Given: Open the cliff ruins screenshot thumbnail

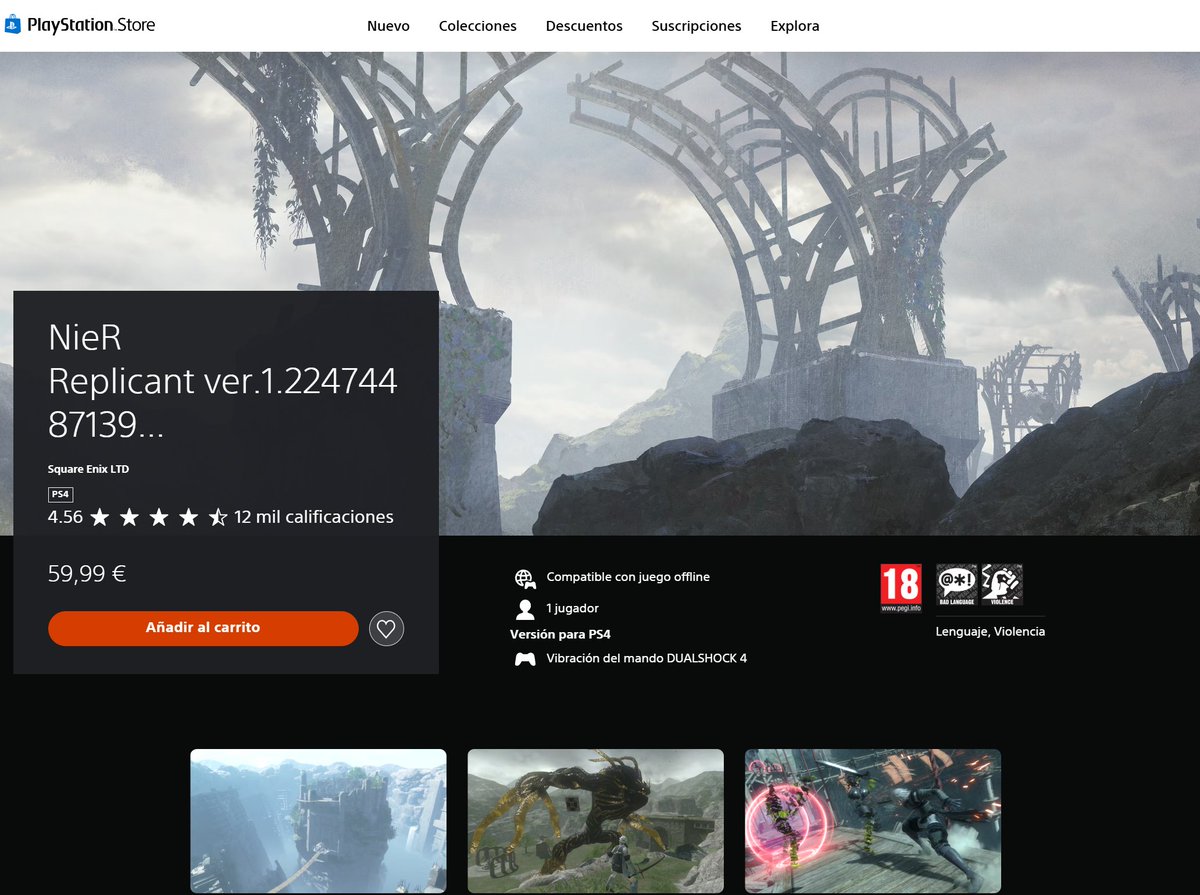Looking at the screenshot, I should click(318, 821).
